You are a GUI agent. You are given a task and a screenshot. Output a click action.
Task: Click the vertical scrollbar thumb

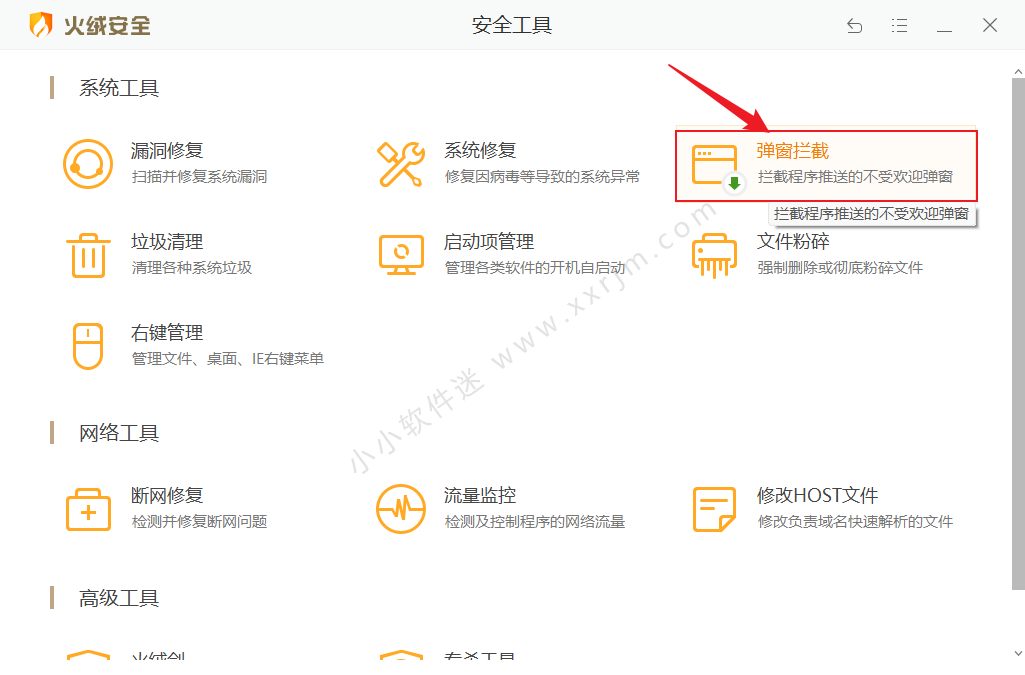[x=1018, y=334]
